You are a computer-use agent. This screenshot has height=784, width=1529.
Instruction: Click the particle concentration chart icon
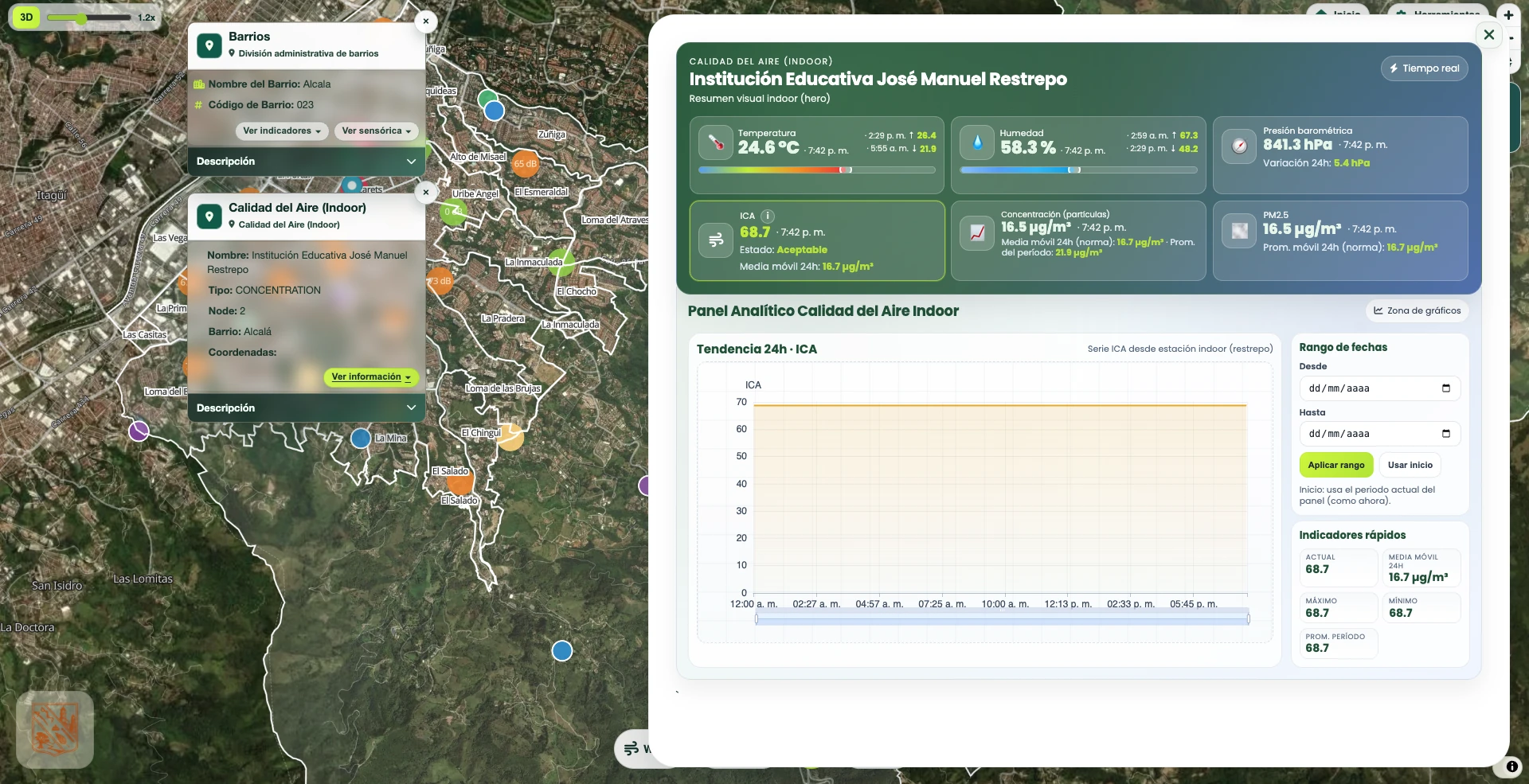(x=977, y=233)
